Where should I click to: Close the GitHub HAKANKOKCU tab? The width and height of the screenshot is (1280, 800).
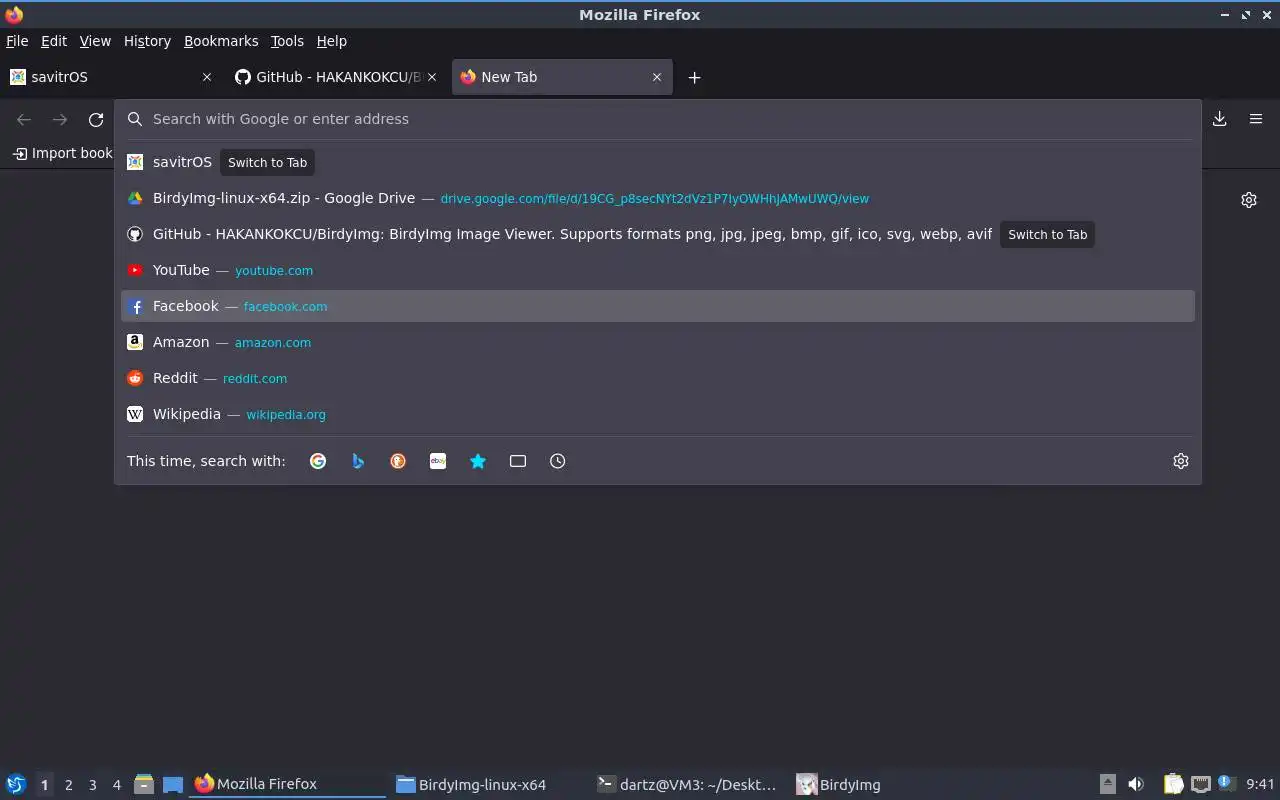(x=432, y=77)
